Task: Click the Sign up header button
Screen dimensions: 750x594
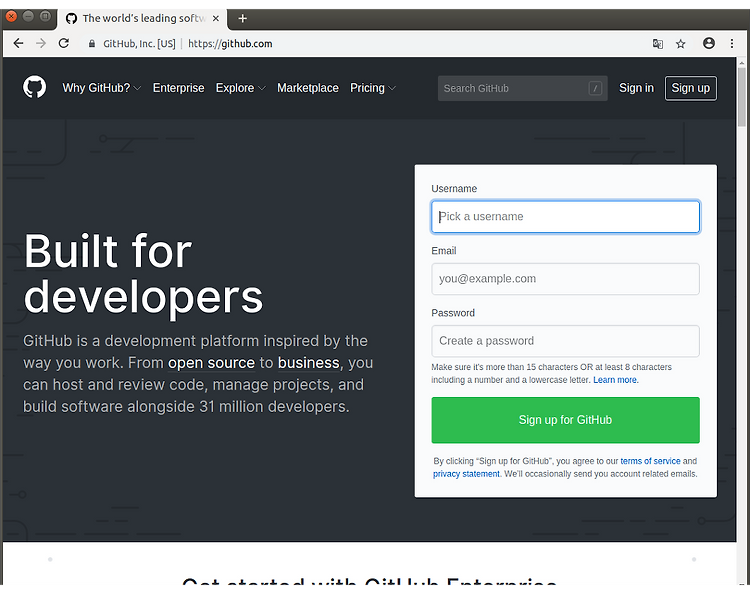Action: tap(690, 88)
